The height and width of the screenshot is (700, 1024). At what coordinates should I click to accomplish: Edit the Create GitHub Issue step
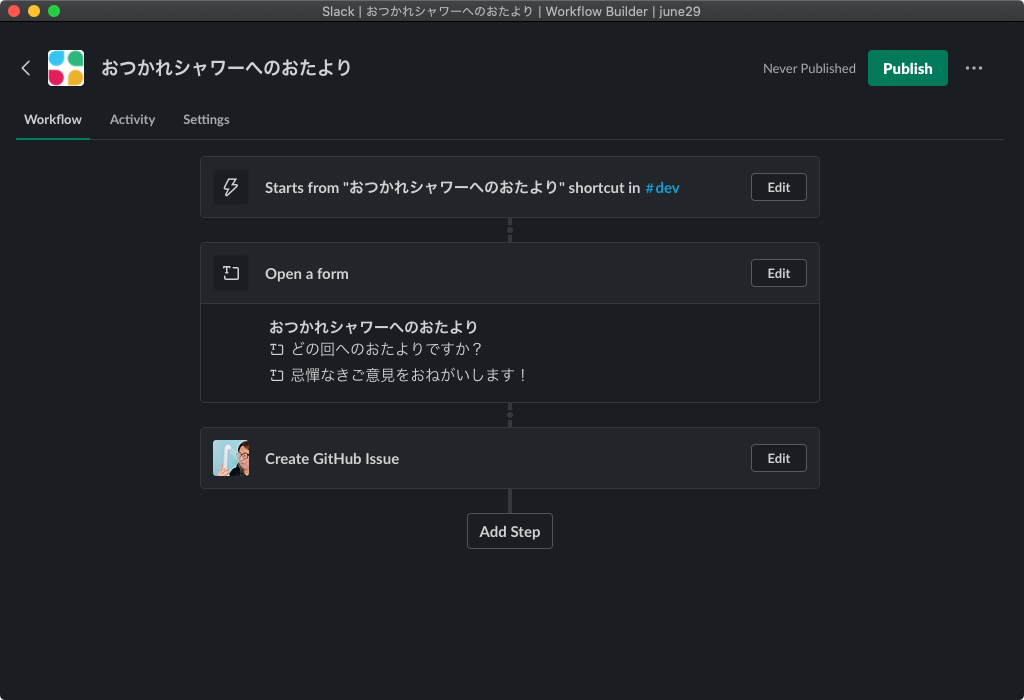point(778,458)
